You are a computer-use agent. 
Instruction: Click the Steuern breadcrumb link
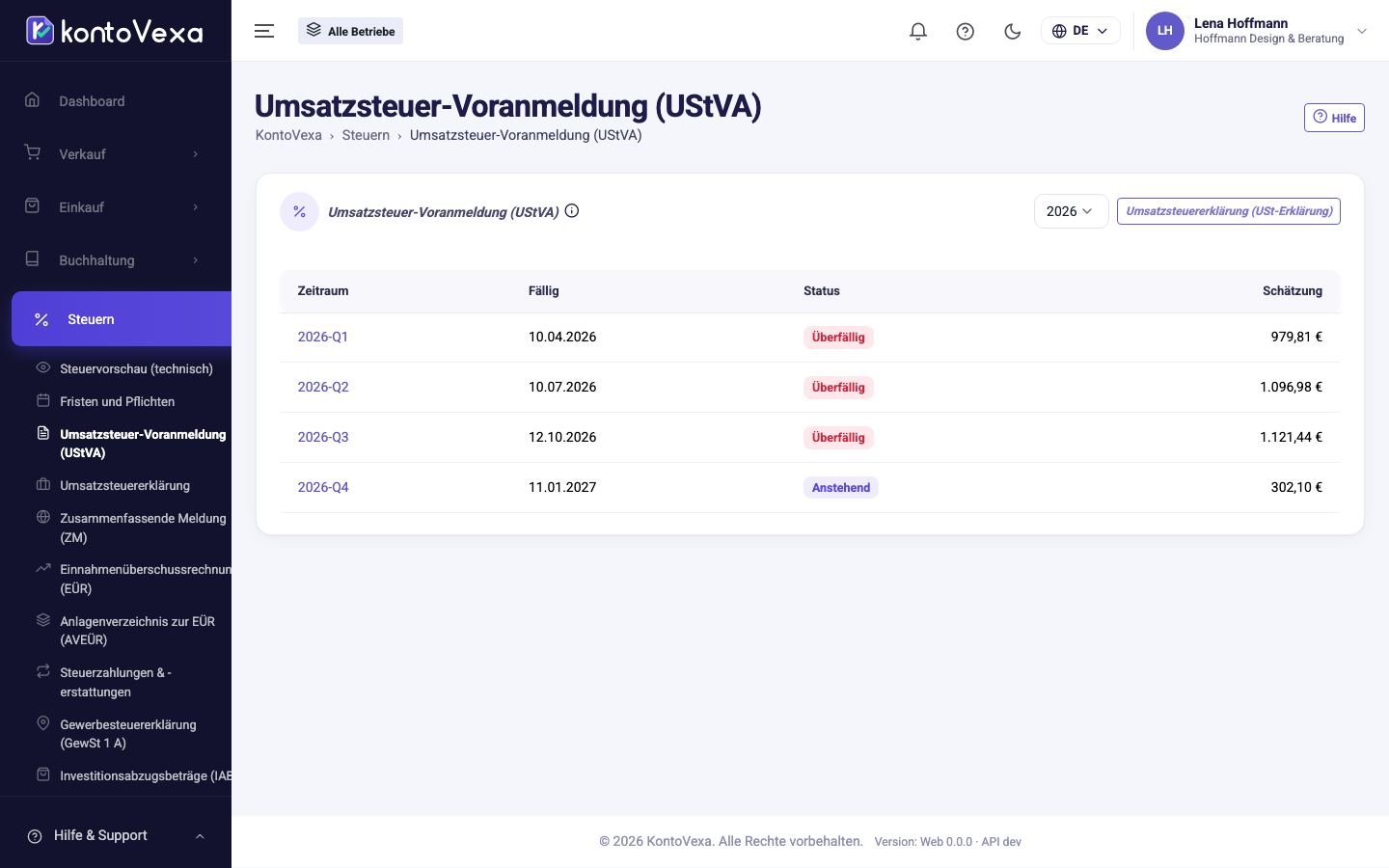click(x=366, y=135)
